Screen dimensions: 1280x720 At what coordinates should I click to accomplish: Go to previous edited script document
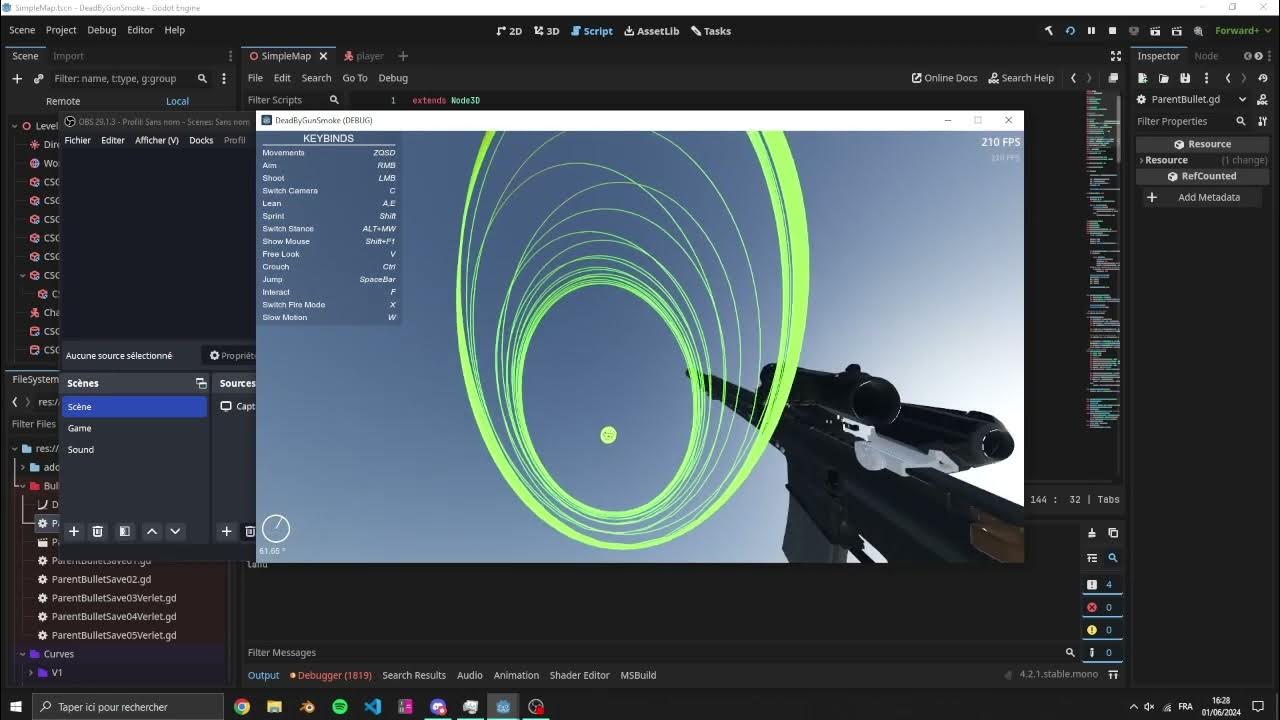1073,78
